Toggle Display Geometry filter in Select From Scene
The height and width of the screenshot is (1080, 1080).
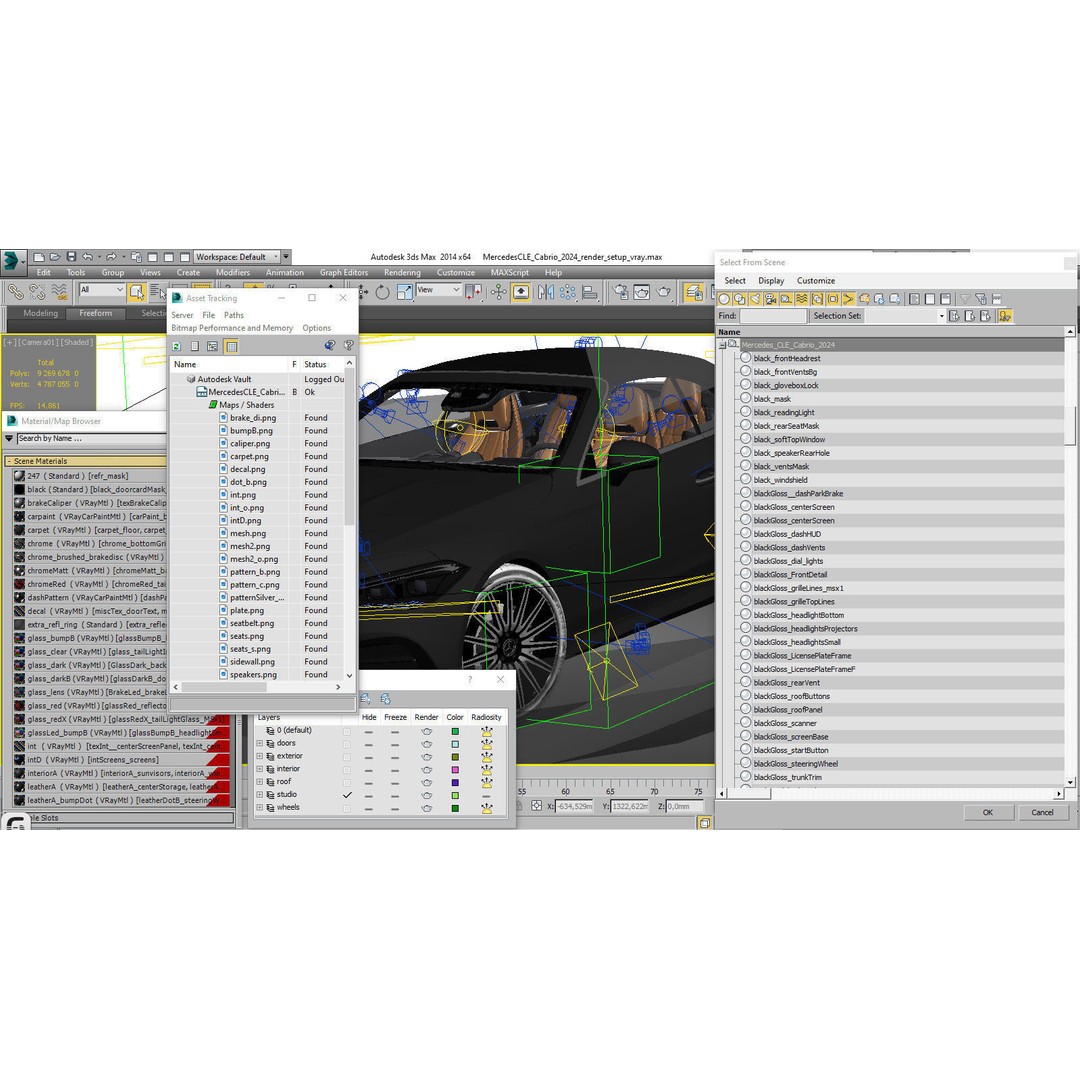coord(724,299)
